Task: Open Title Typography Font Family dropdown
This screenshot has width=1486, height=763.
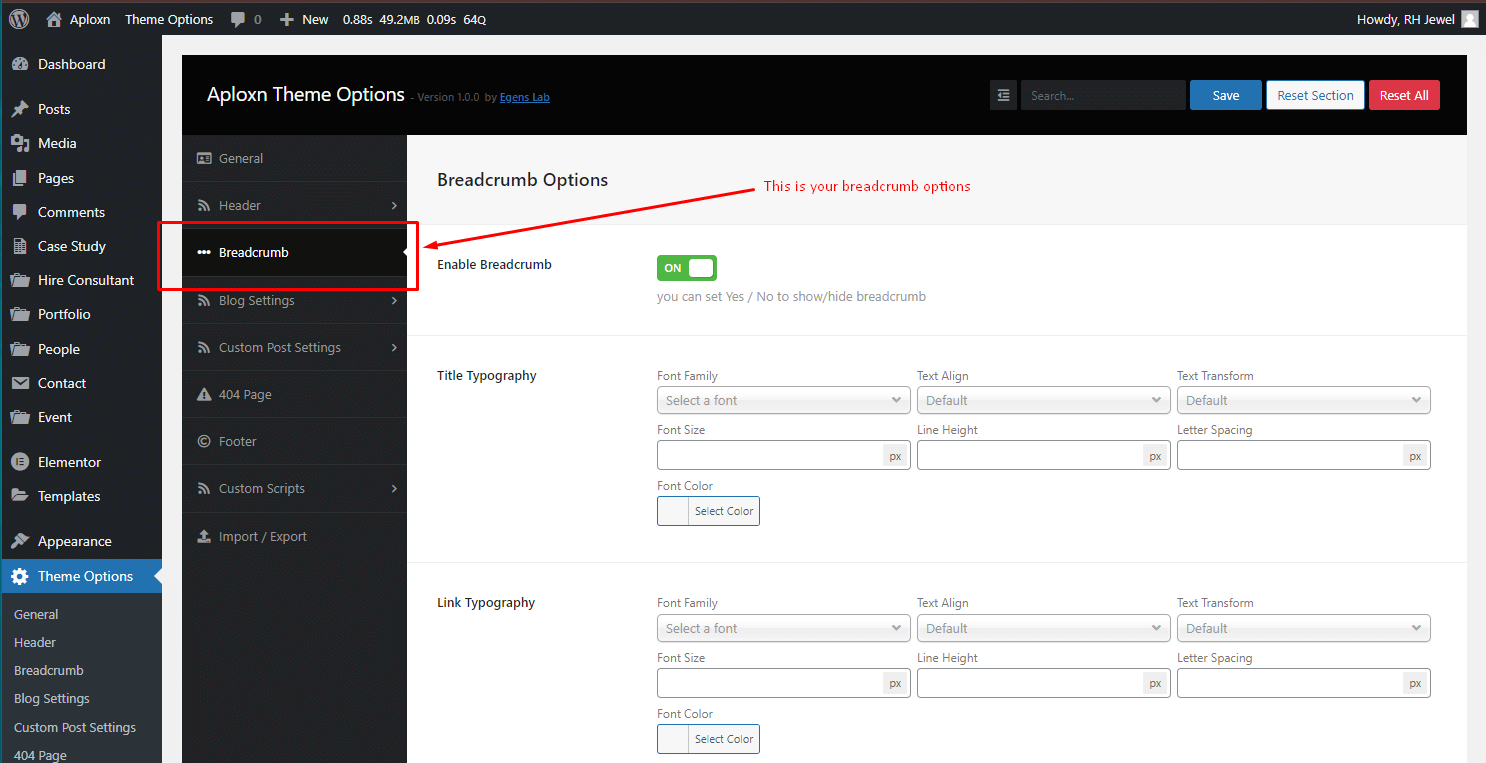Action: click(x=783, y=400)
